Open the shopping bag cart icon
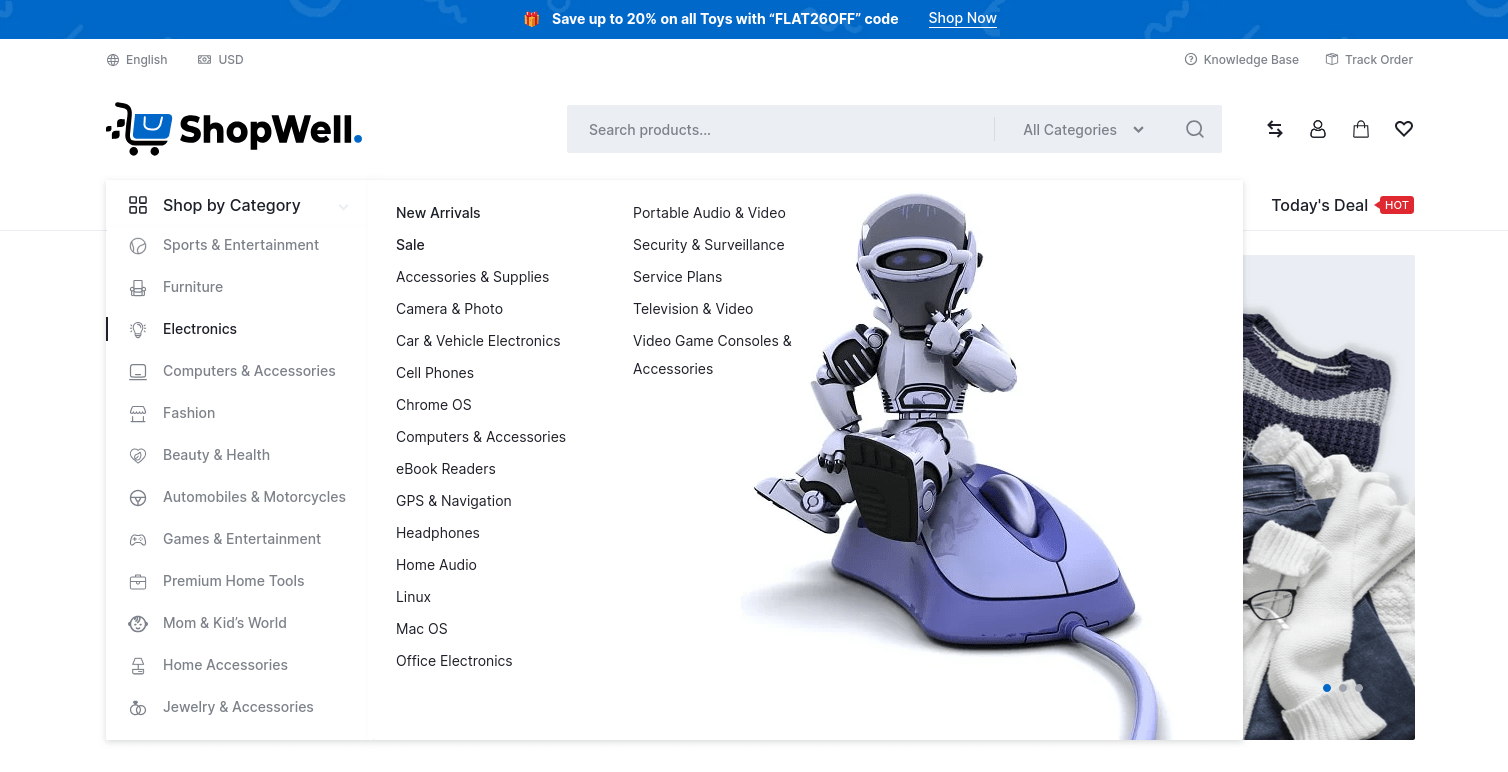The width and height of the screenshot is (1508, 772). click(x=1361, y=129)
